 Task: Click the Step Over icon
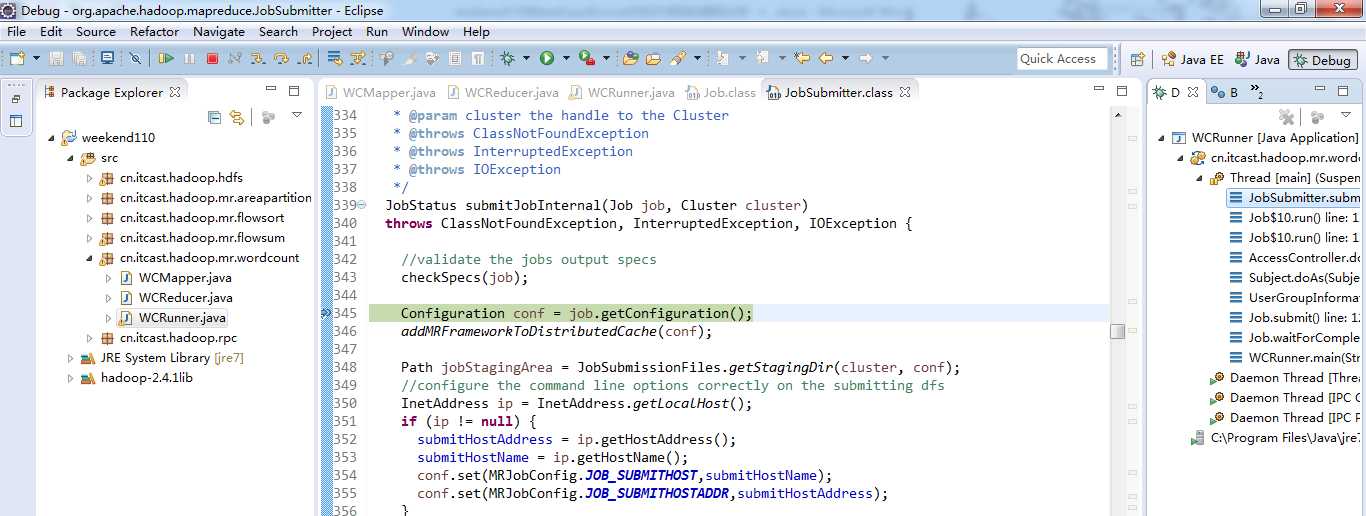[x=280, y=58]
